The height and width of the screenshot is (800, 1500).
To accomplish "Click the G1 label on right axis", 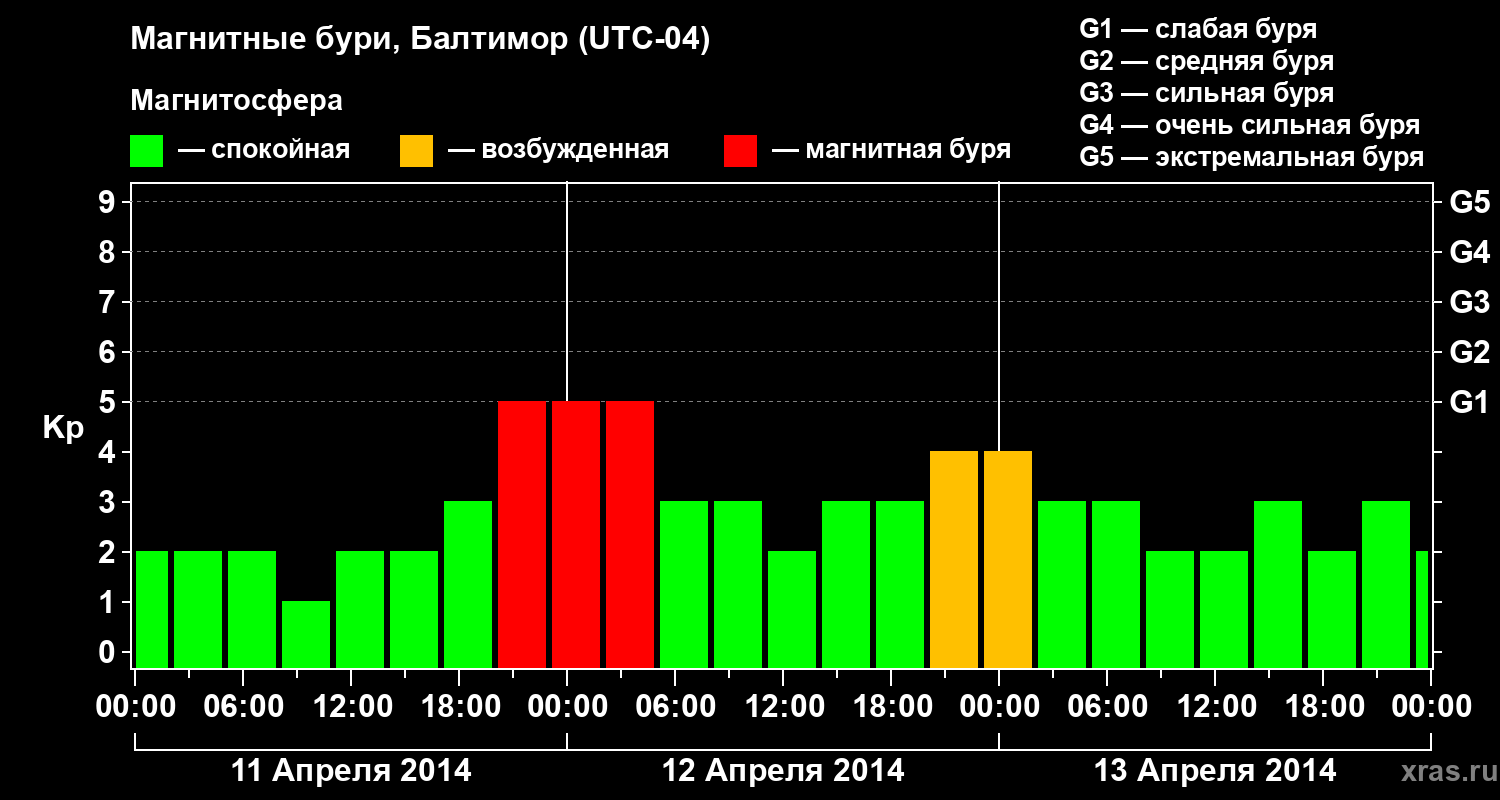I will coord(1469,402).
